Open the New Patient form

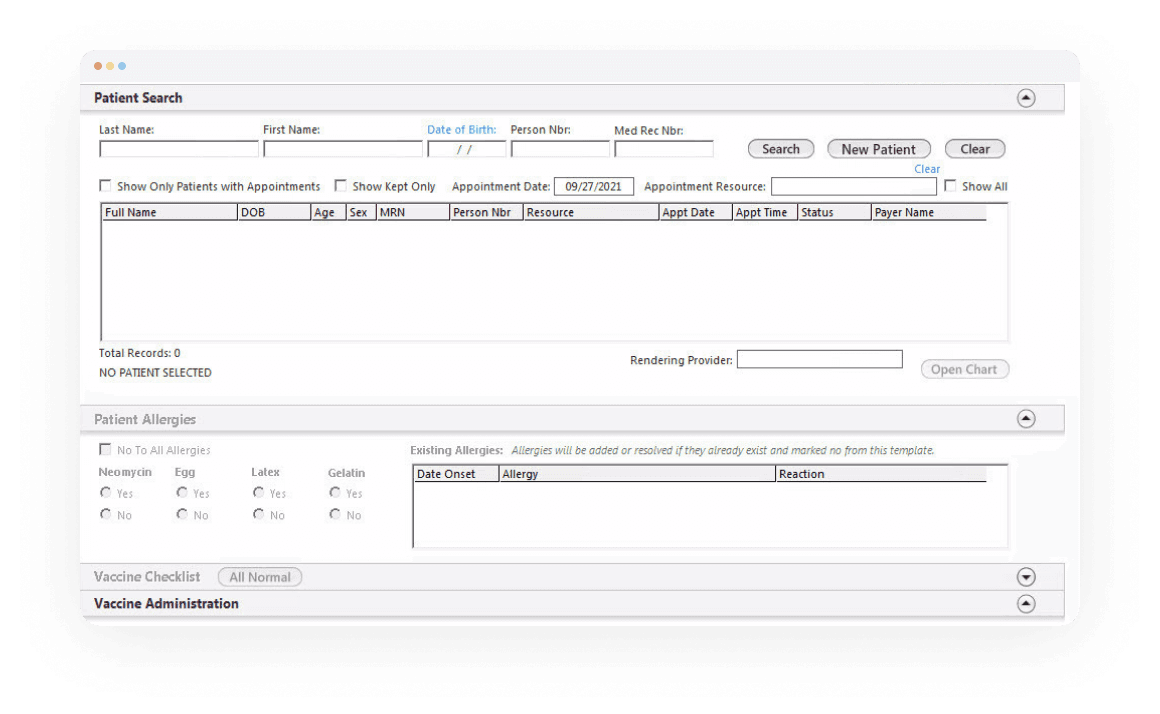pyautogui.click(x=878, y=148)
